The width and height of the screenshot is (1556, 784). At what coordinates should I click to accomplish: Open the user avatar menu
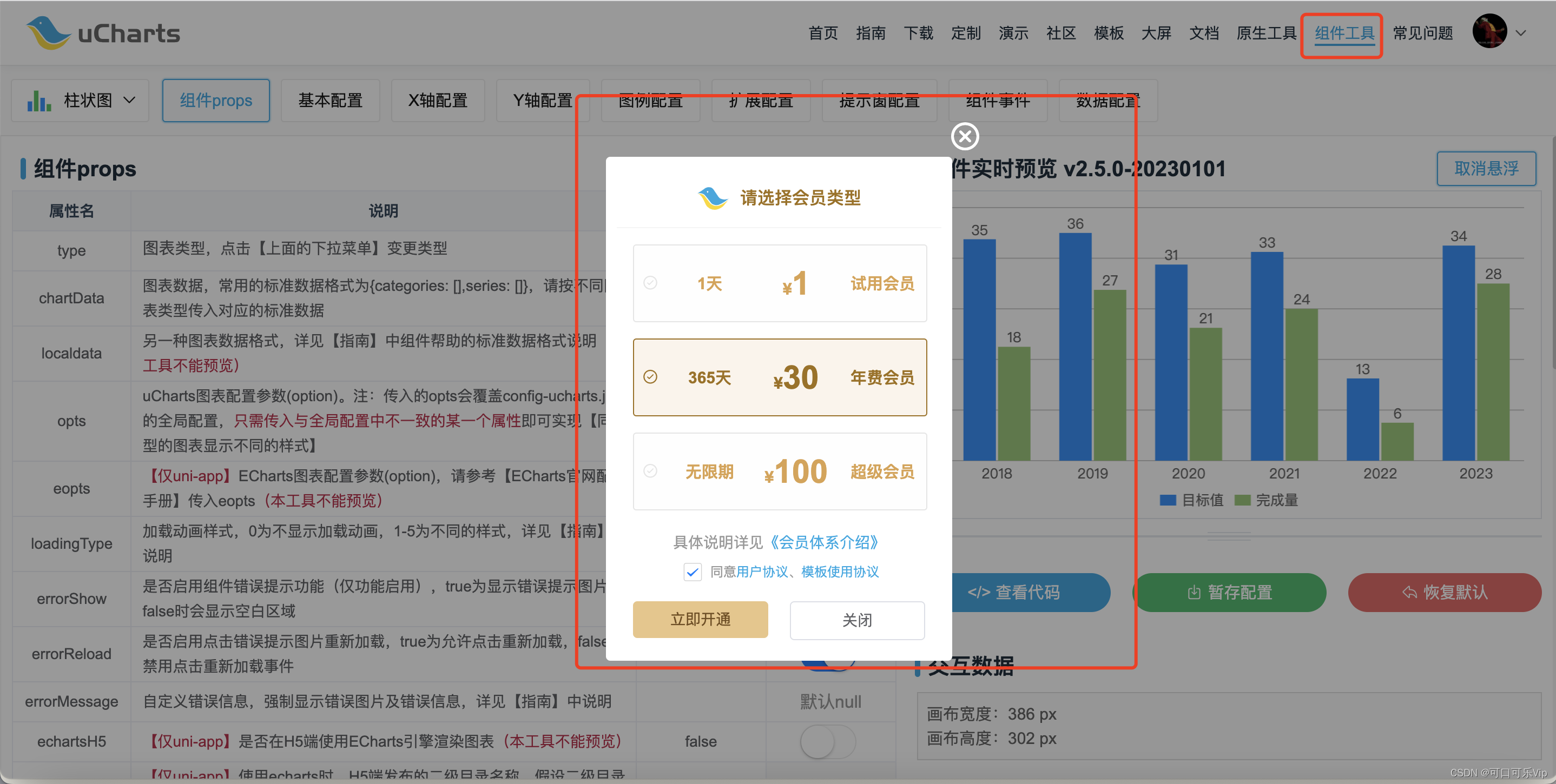pos(1489,32)
